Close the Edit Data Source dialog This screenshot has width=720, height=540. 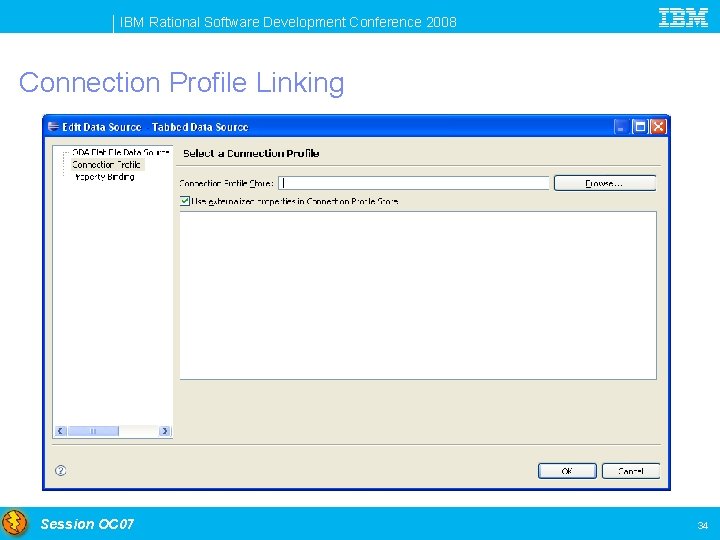(x=658, y=127)
